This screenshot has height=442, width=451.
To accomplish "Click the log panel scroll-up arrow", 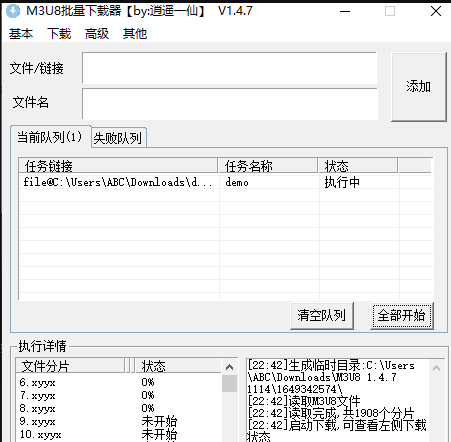I will pyautogui.click(x=436, y=368).
